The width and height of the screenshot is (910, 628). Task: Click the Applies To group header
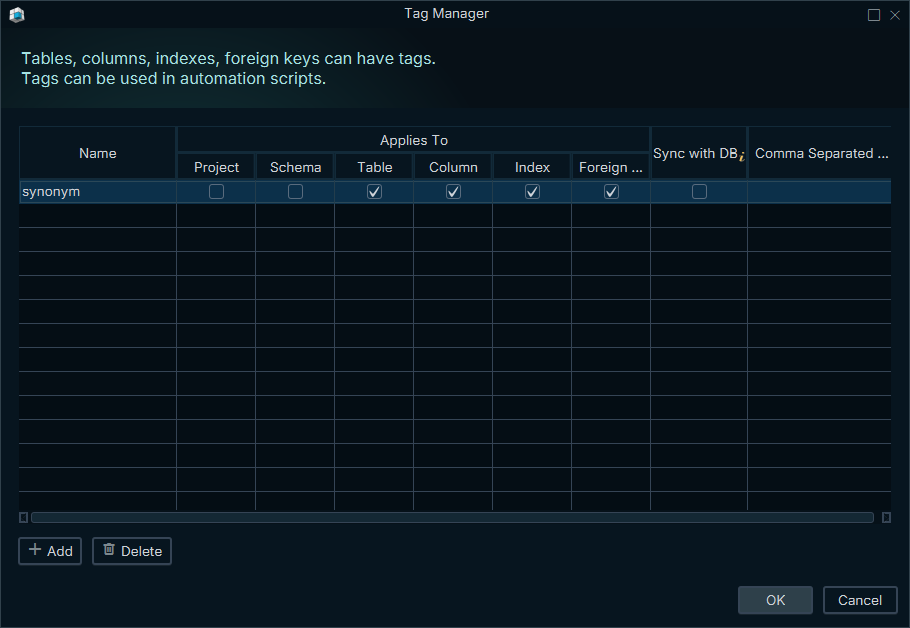pos(413,140)
